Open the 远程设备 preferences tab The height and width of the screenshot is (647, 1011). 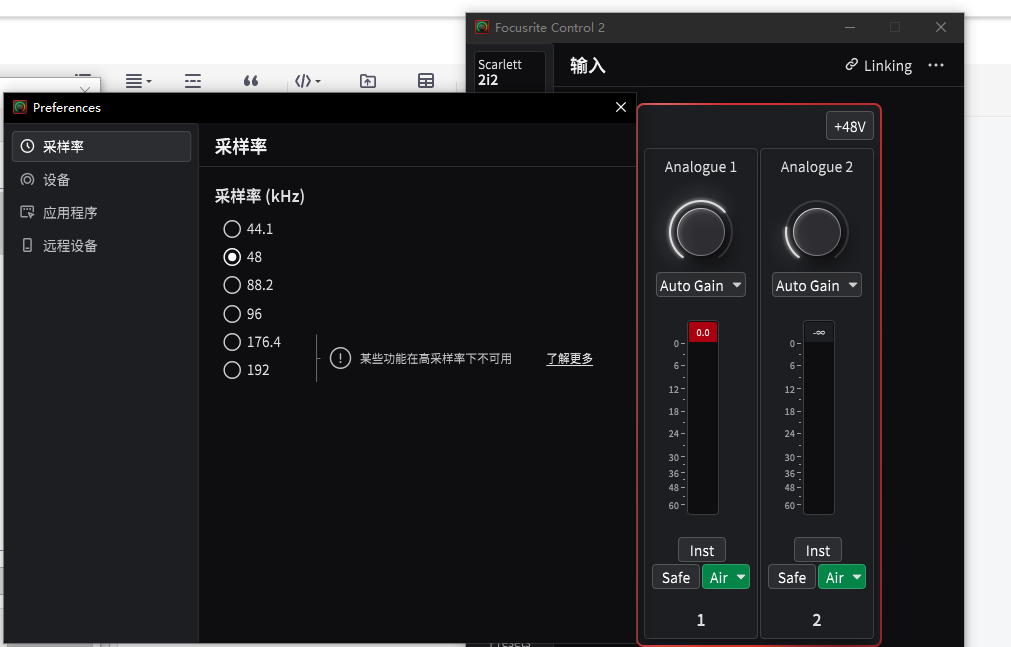[101, 245]
